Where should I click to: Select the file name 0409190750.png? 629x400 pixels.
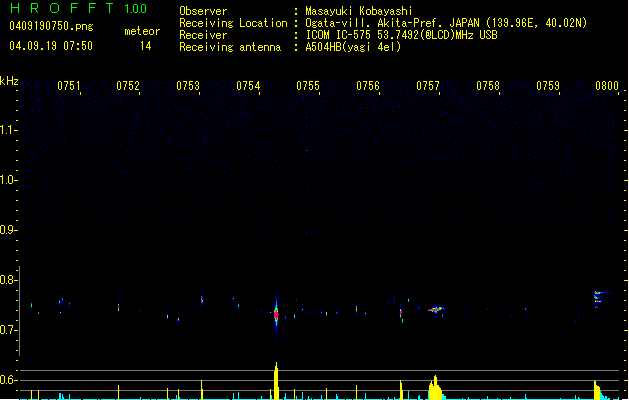(51, 26)
